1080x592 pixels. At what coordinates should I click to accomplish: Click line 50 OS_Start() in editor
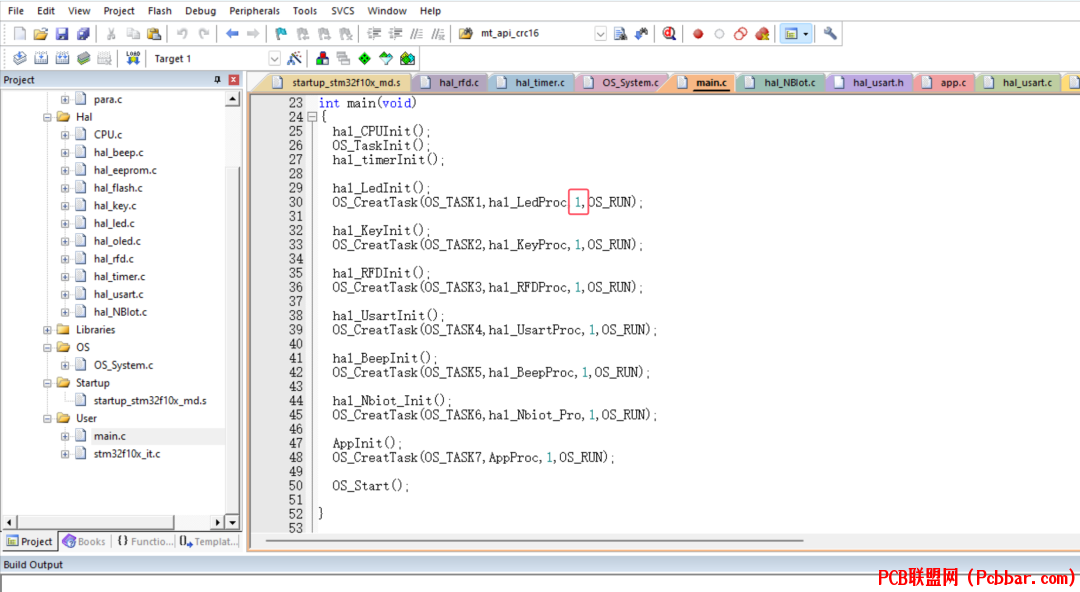(371, 486)
